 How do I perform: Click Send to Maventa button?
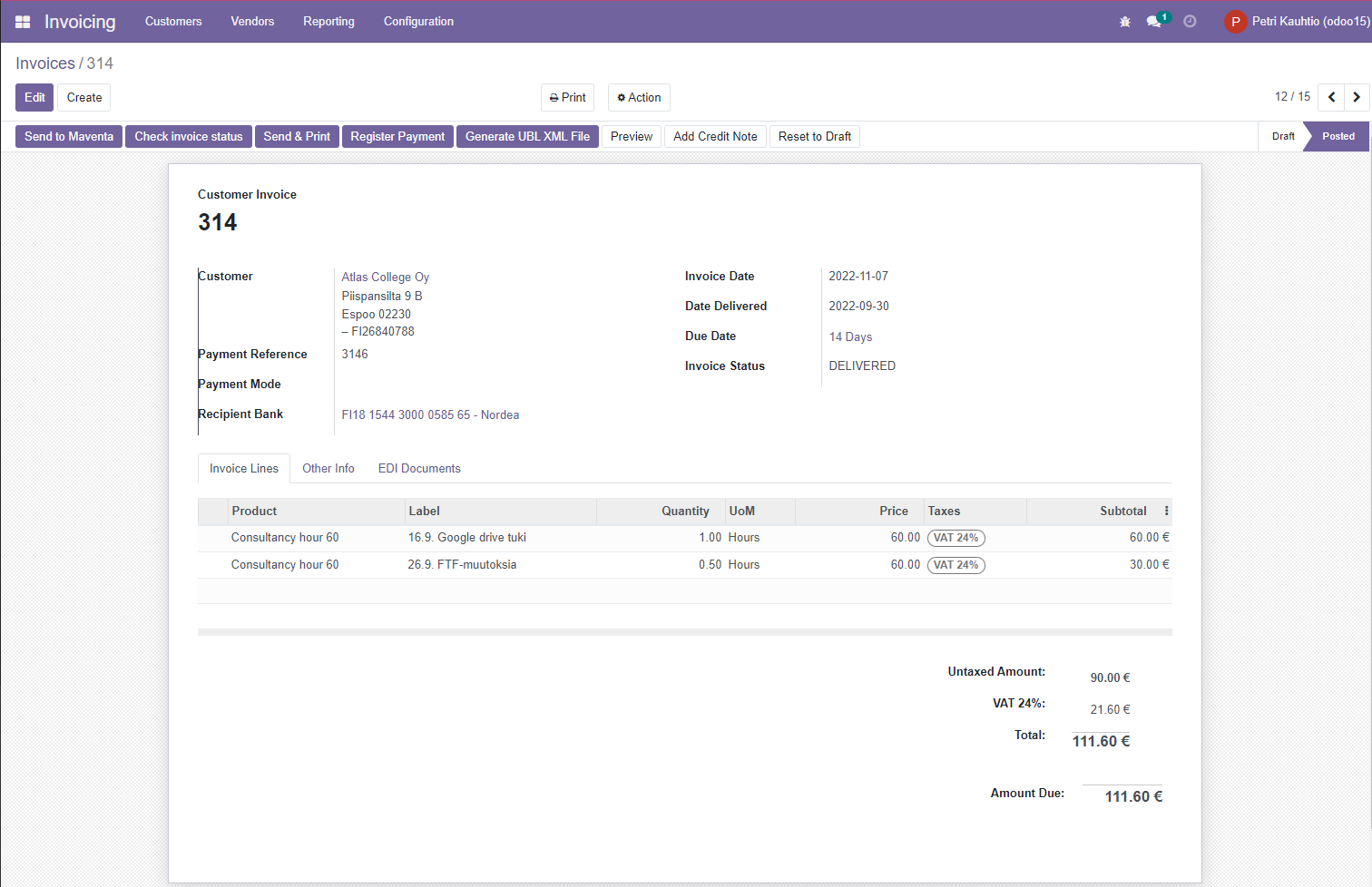[69, 137]
